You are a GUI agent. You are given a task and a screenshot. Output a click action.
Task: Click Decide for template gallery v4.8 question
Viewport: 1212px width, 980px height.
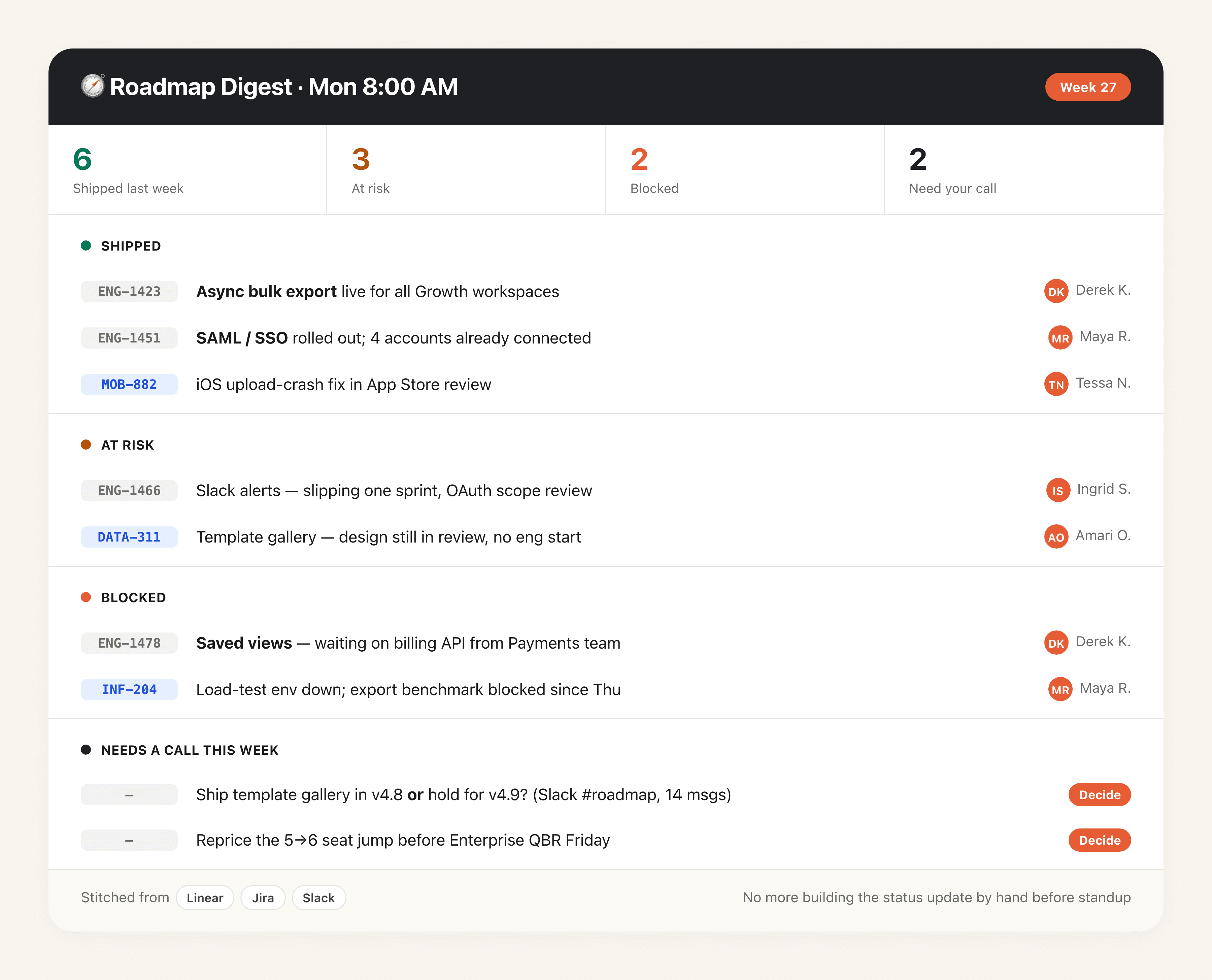[1099, 795]
